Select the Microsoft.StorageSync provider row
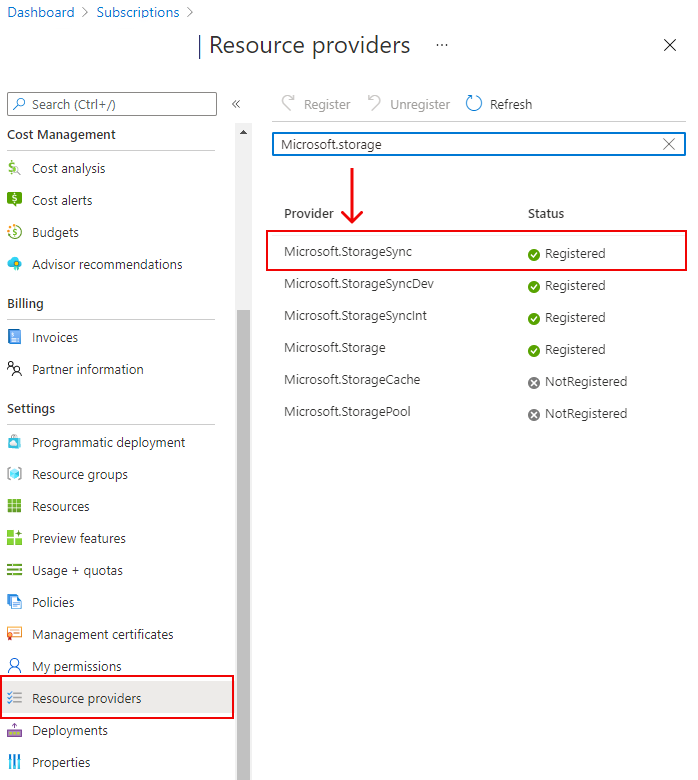Viewport: 698px width, 780px height. [x=477, y=251]
